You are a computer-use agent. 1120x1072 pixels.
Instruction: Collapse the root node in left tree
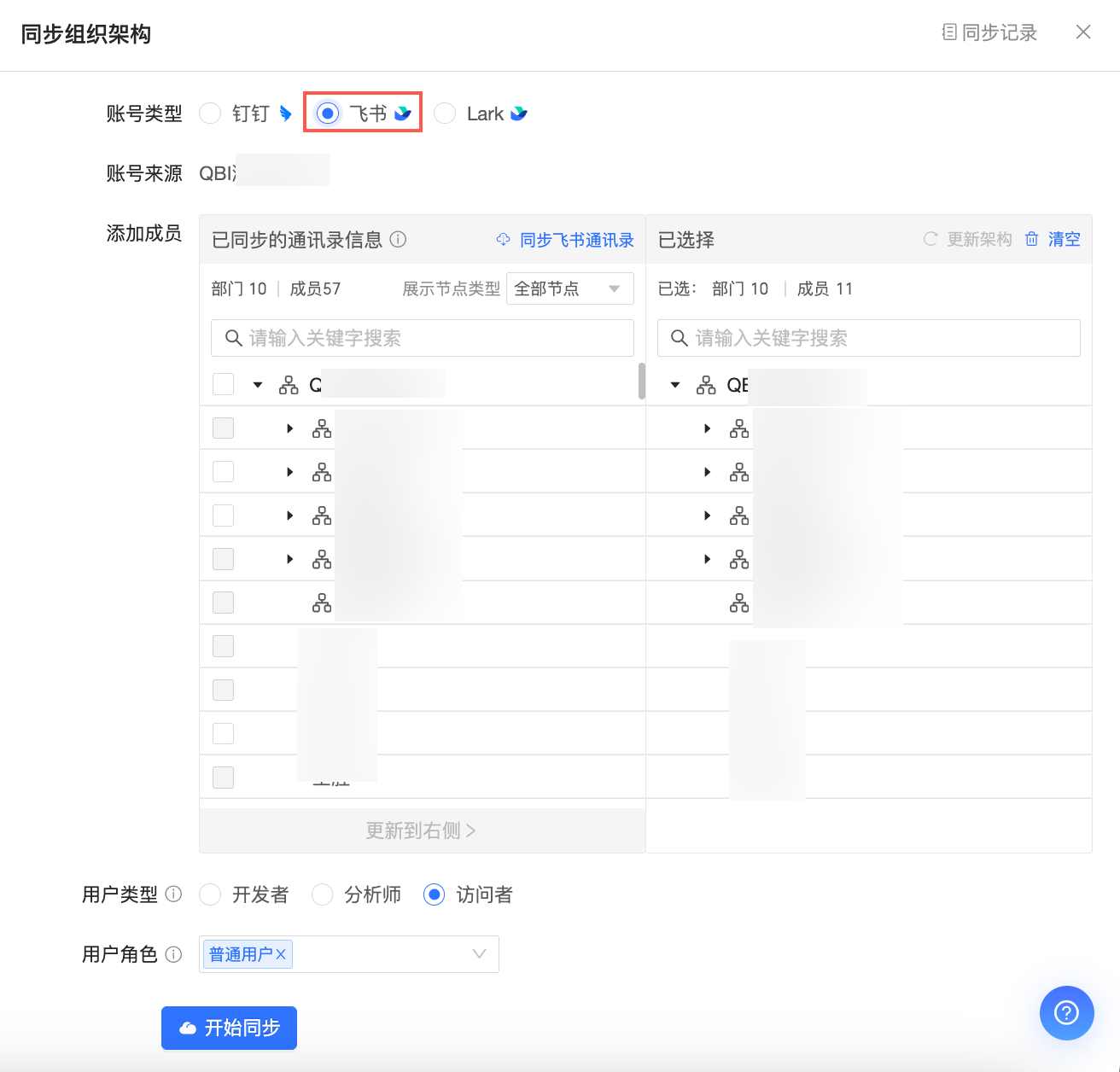click(x=258, y=385)
